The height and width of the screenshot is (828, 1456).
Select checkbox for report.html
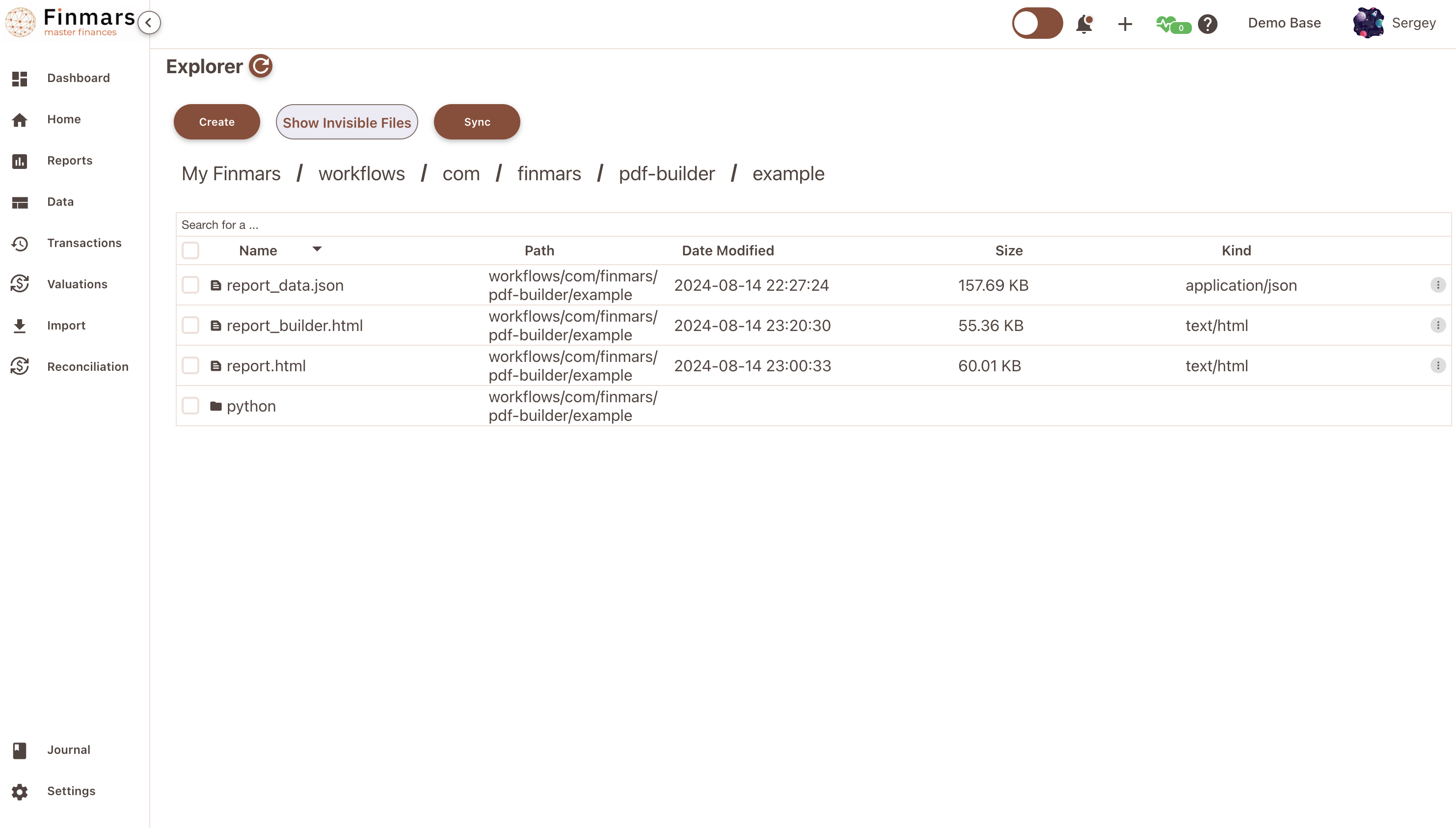(x=190, y=366)
